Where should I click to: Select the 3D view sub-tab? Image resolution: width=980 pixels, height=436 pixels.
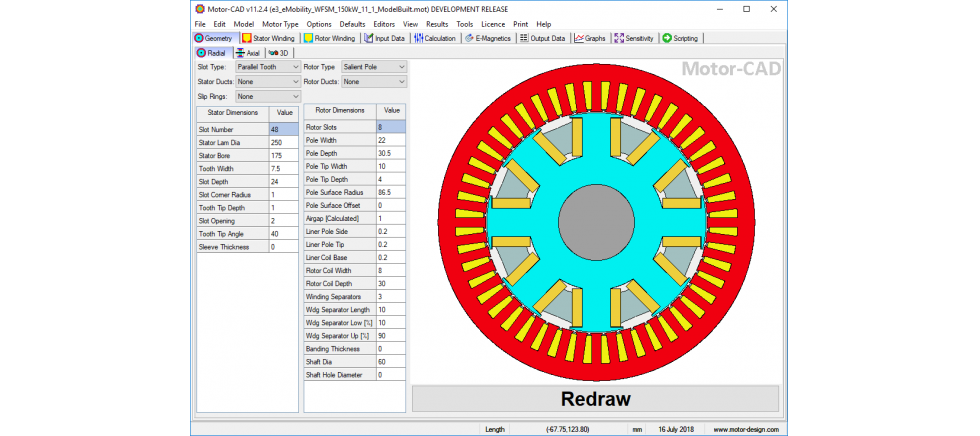click(278, 53)
